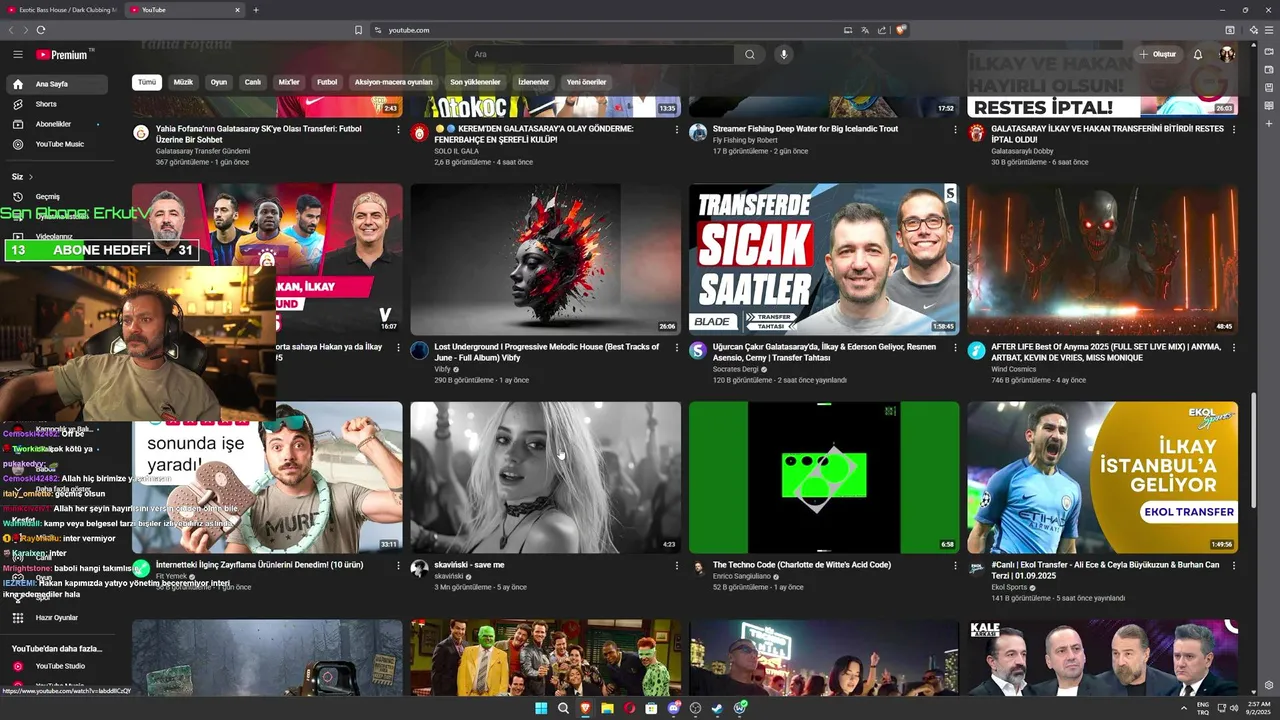Open Abonelikler in the sidebar
1280x720 pixels.
click(x=57, y=124)
